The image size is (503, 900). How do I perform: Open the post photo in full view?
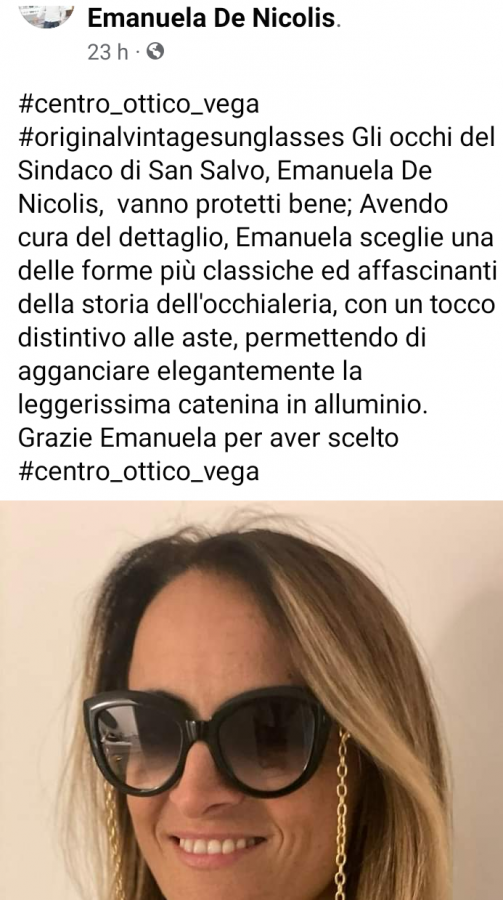(252, 700)
